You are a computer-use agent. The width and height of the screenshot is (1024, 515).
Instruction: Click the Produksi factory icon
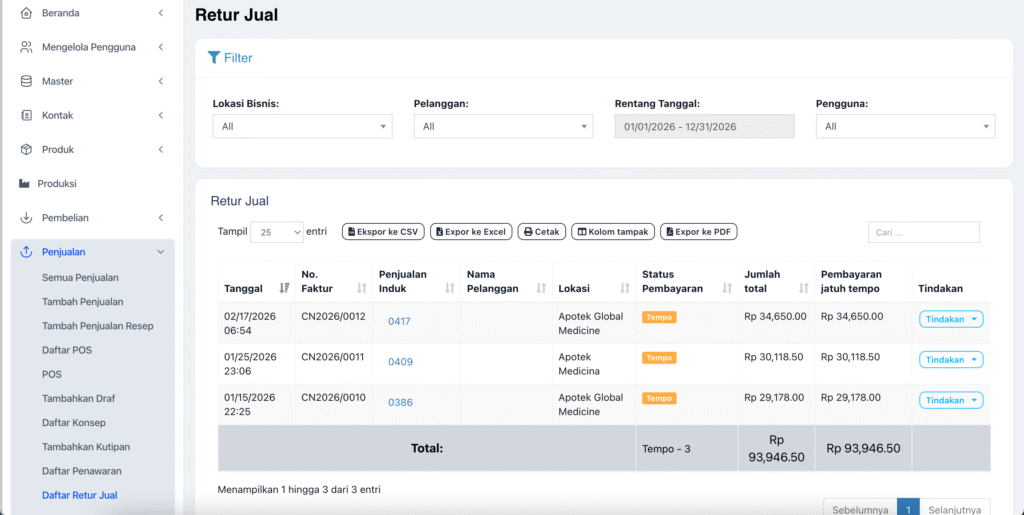tap(25, 183)
